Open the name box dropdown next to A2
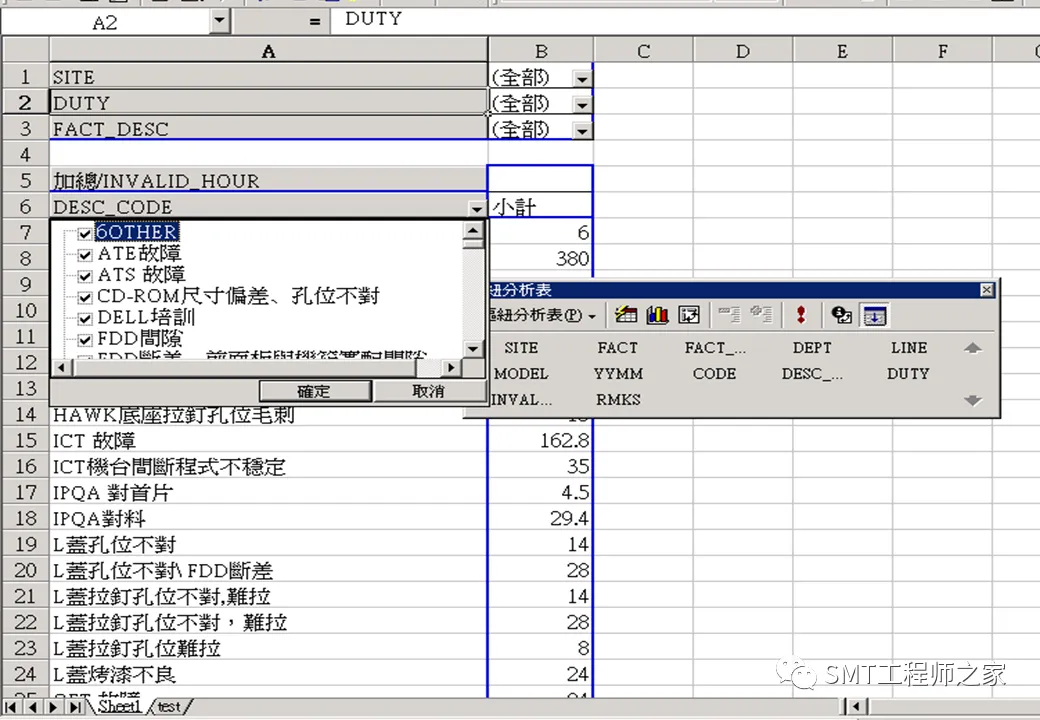Viewport: 1040px width, 720px height. tap(220, 21)
